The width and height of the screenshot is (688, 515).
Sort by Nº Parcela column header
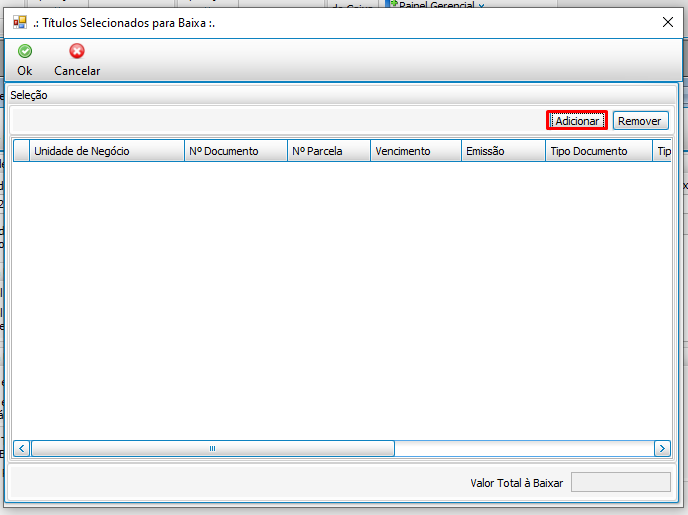tap(329, 151)
